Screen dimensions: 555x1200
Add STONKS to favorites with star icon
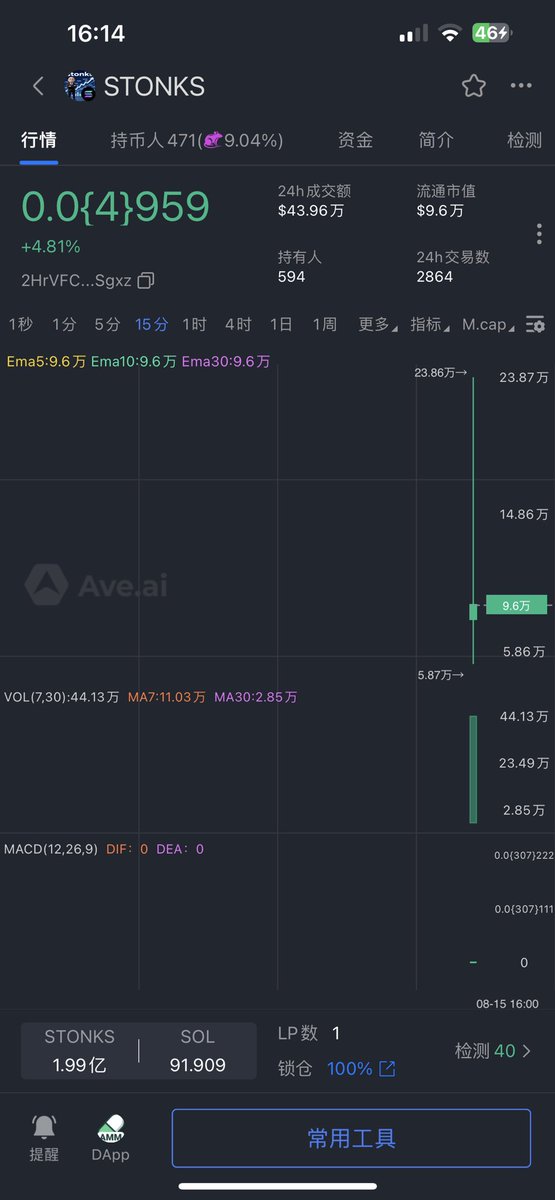[473, 86]
